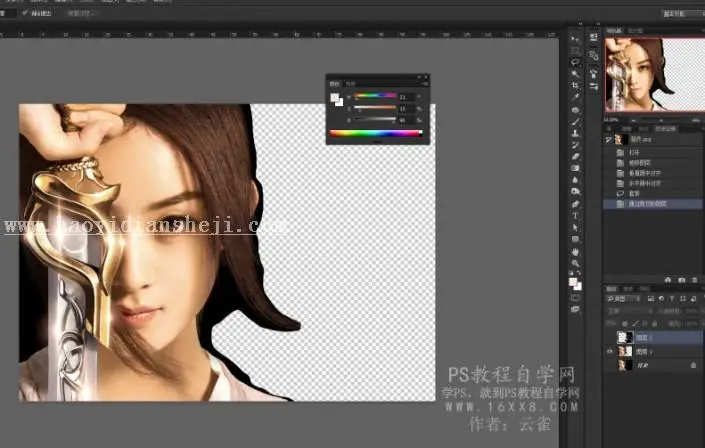This screenshot has height=448, width=705.
Task: Open the workspace switcher dropdown
Action: coord(683,13)
